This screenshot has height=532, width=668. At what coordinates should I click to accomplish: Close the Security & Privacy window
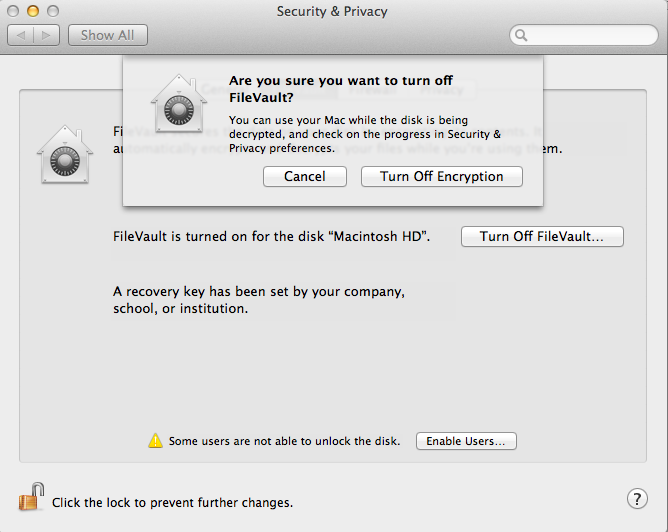point(13,11)
